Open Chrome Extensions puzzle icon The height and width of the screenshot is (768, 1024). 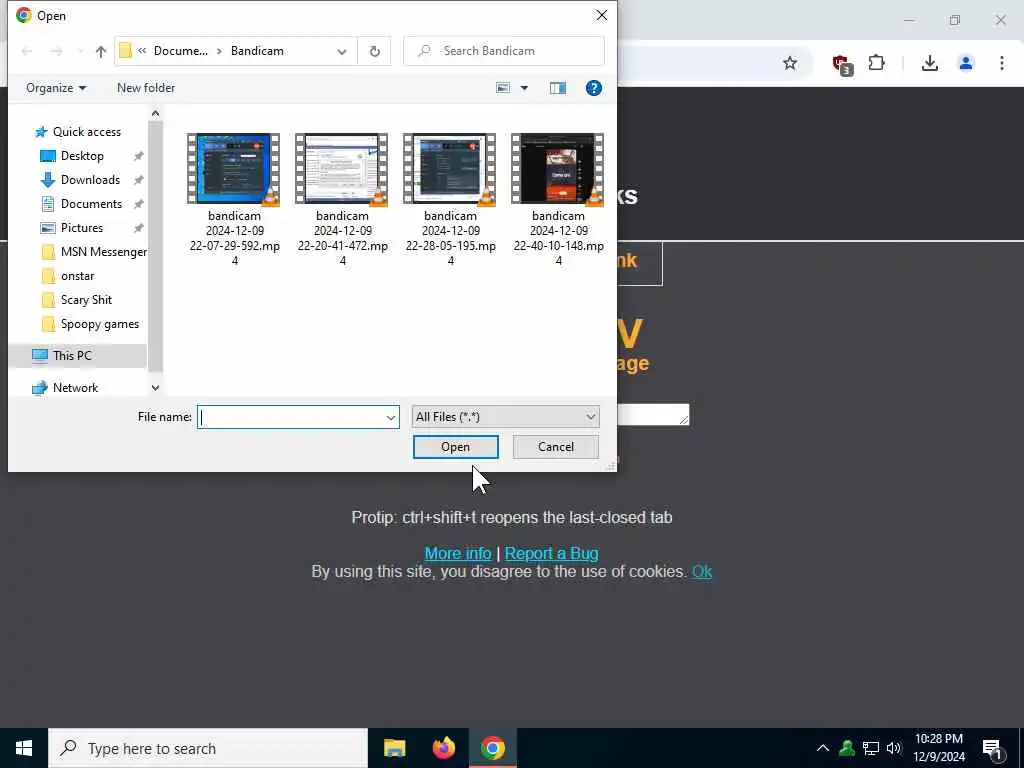[x=876, y=63]
